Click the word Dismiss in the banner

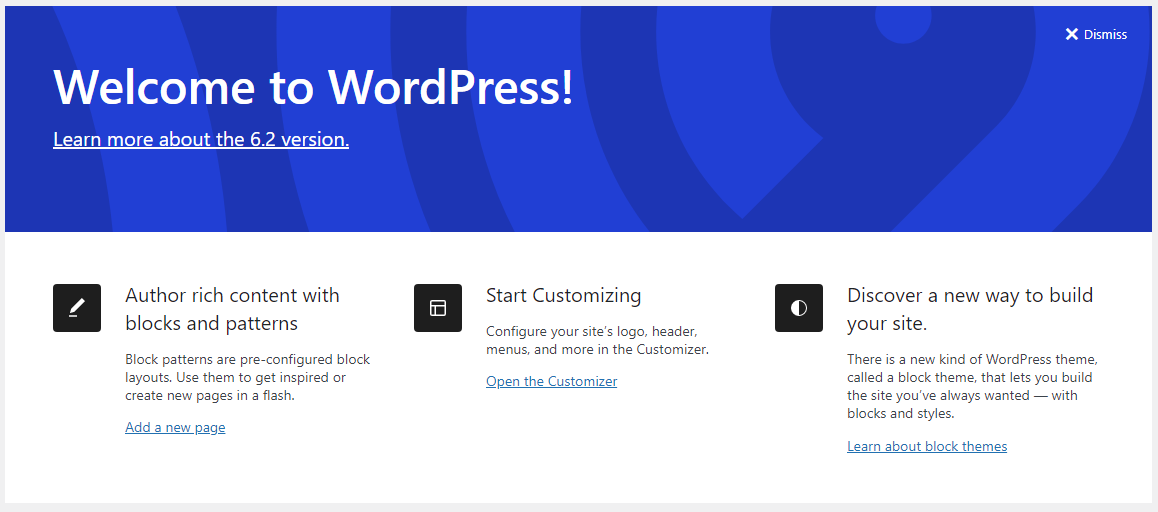pos(1105,35)
